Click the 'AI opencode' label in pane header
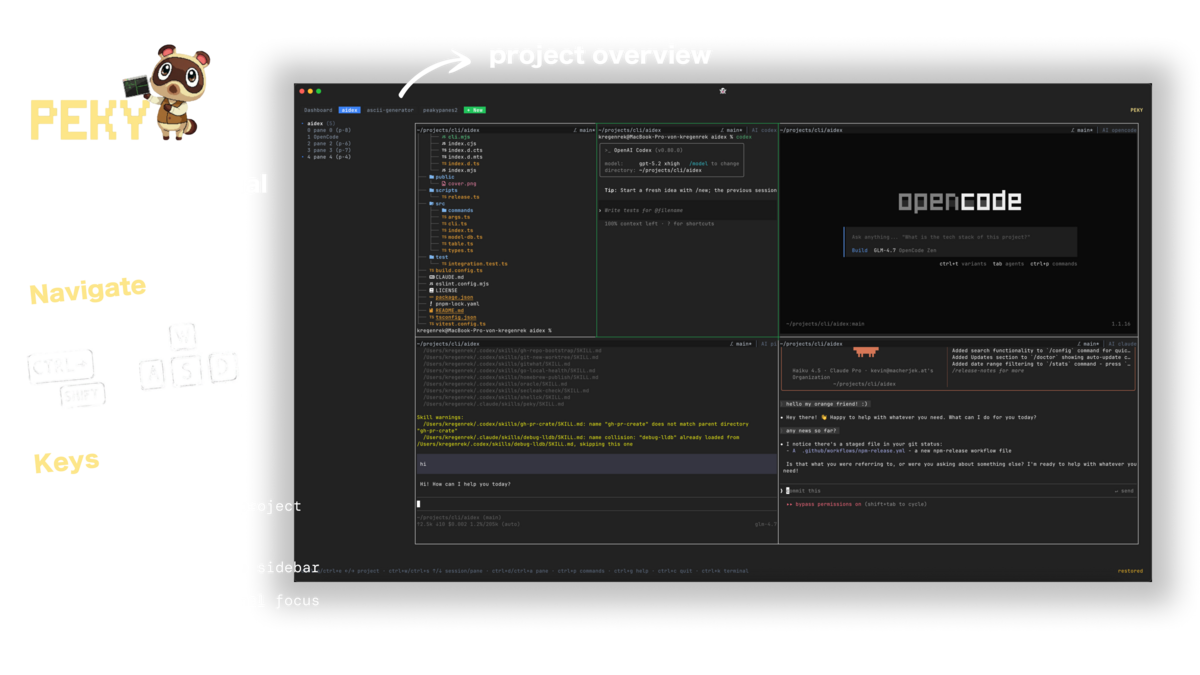This screenshot has width=1200, height=675. click(x=1119, y=130)
